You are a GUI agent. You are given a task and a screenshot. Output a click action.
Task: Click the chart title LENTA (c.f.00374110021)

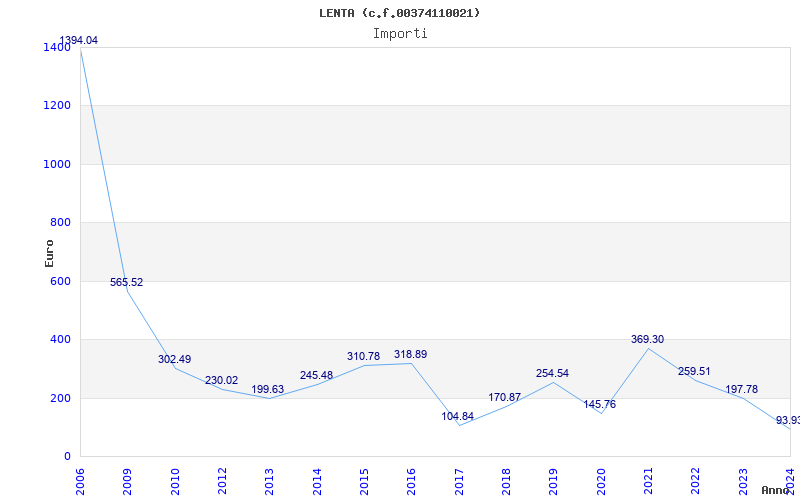pyautogui.click(x=399, y=13)
